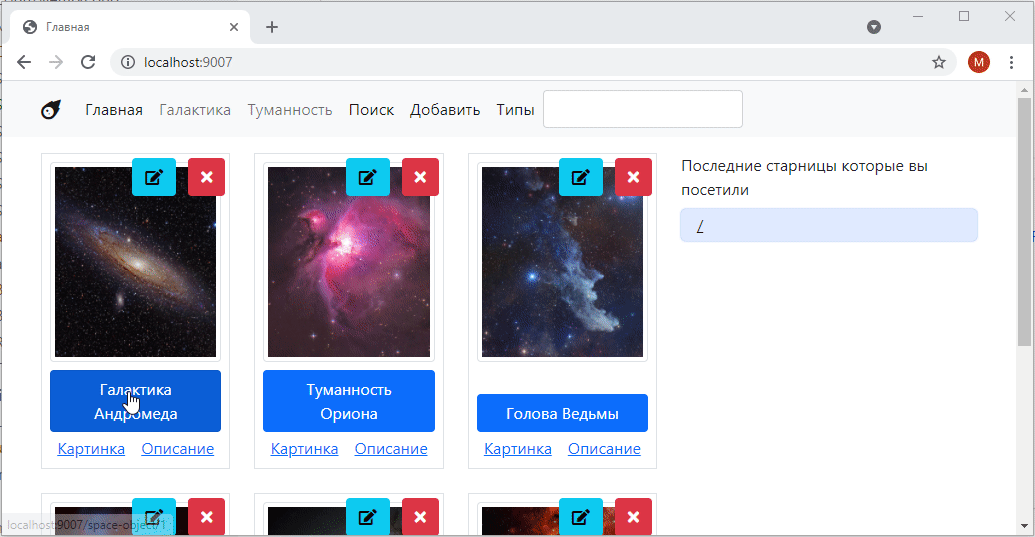Image resolution: width=1035 pixels, height=537 pixels.
Task: Click the navbar search input field
Action: tap(642, 109)
